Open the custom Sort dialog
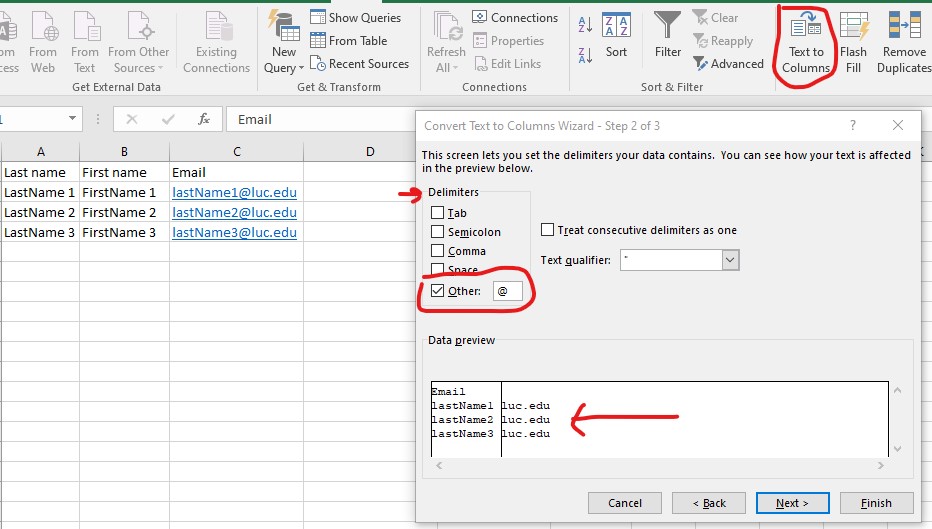The height and width of the screenshot is (529, 932). coord(617,35)
